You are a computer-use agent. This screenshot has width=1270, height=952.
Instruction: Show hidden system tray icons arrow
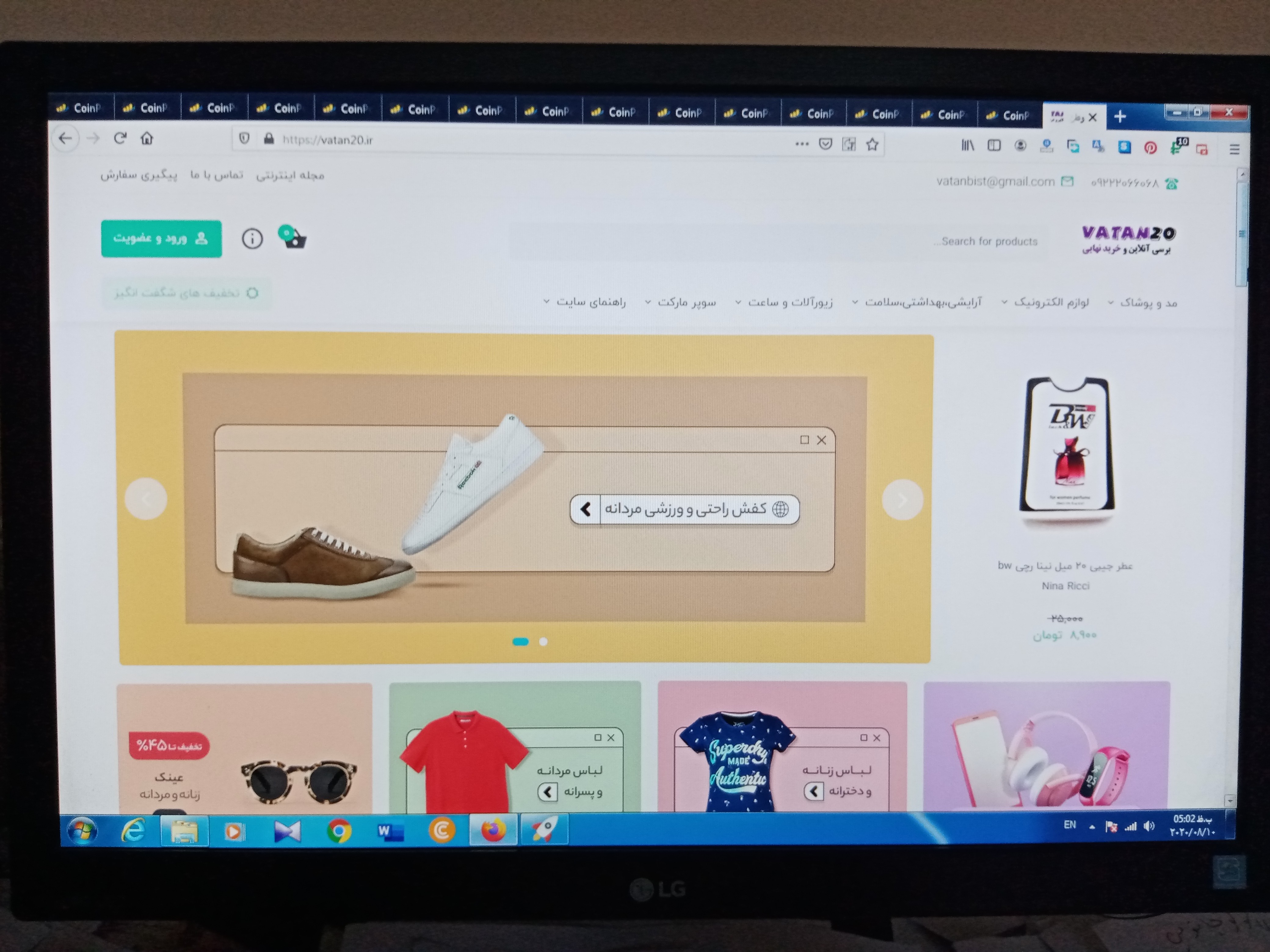tap(1091, 827)
